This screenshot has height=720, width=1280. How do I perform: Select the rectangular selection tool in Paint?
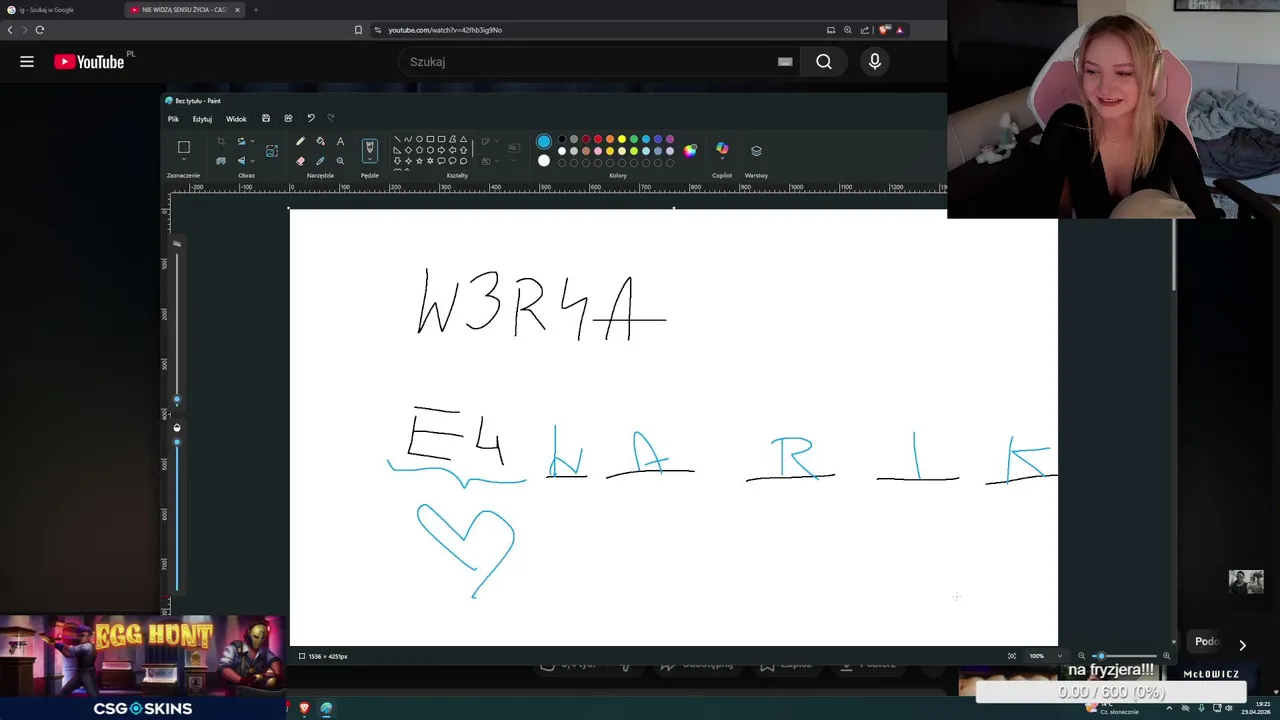click(184, 148)
